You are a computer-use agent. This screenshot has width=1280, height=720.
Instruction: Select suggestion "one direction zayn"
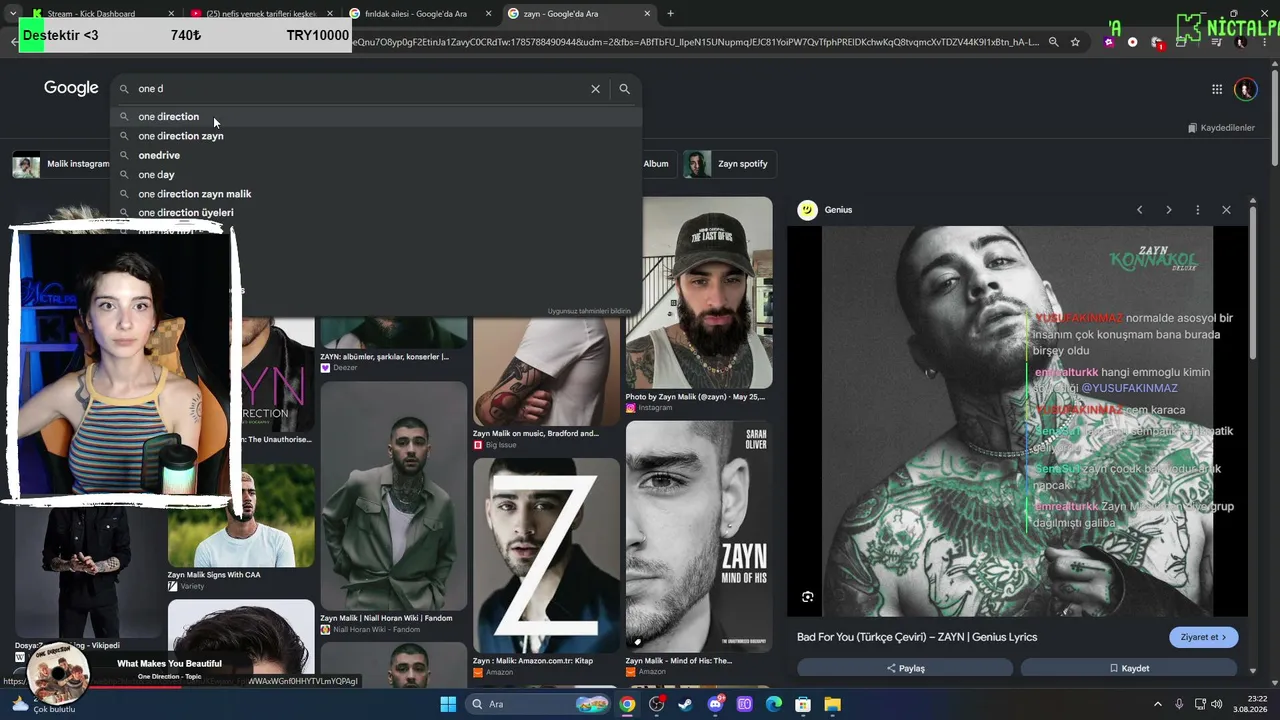coord(375,136)
